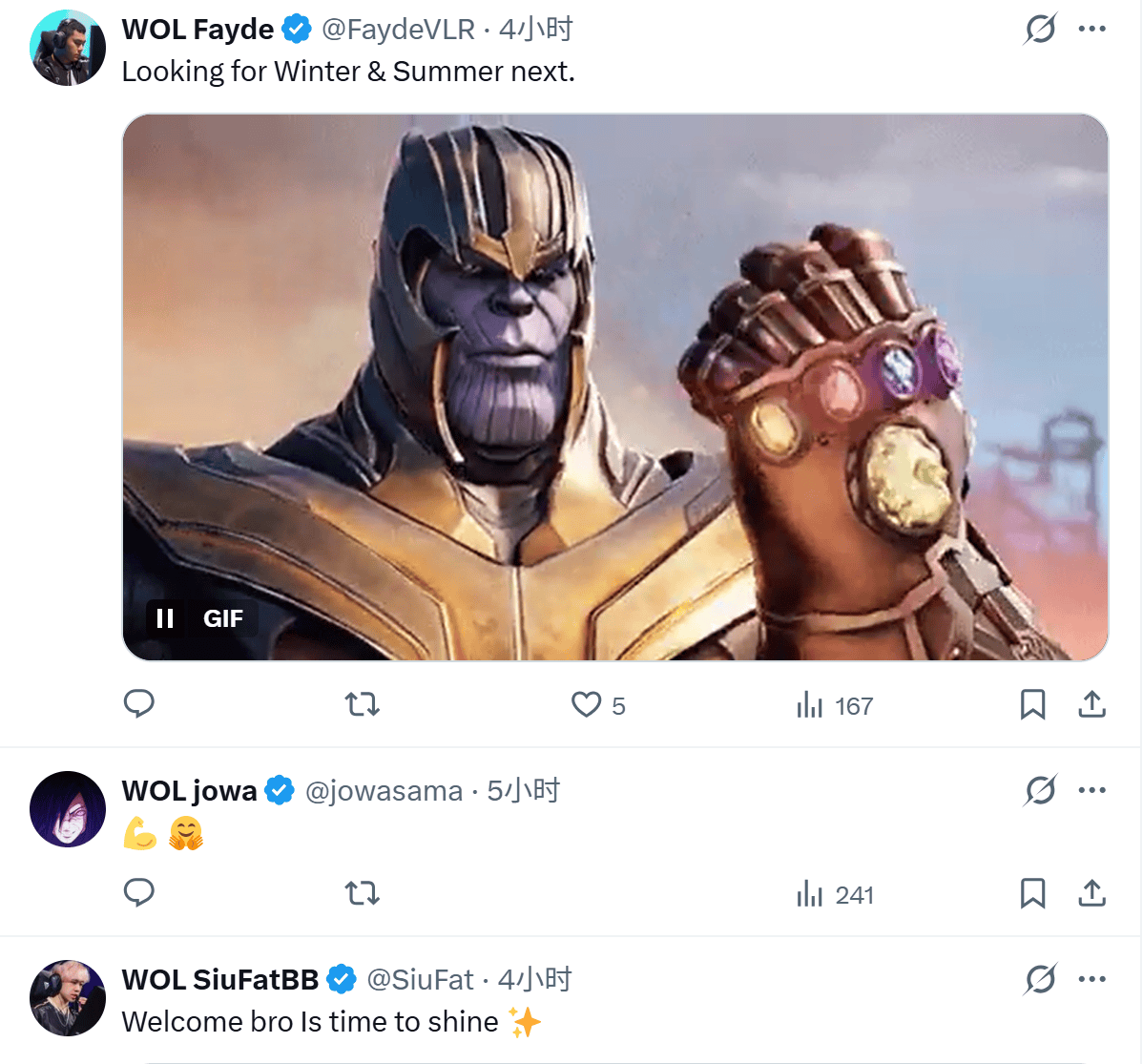Screen dimensions: 1143x1064
Task: Open the @jowasama profile handle
Action: 384,791
